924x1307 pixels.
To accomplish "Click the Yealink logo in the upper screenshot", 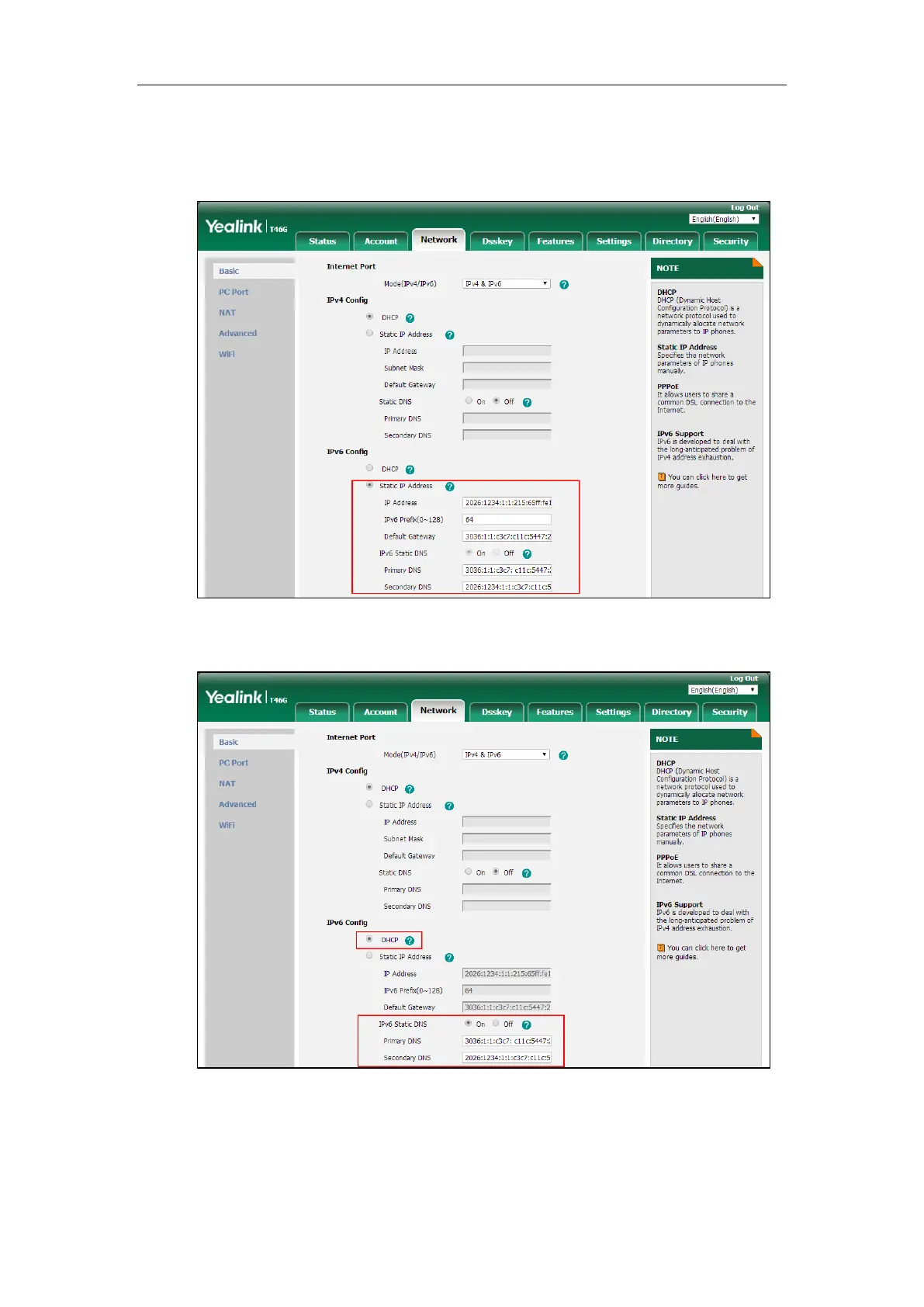I will pos(234,227).
